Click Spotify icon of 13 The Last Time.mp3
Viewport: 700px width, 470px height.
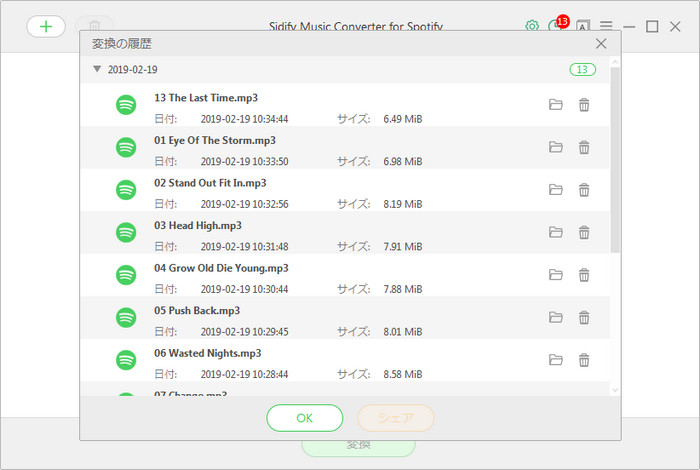coord(126,105)
